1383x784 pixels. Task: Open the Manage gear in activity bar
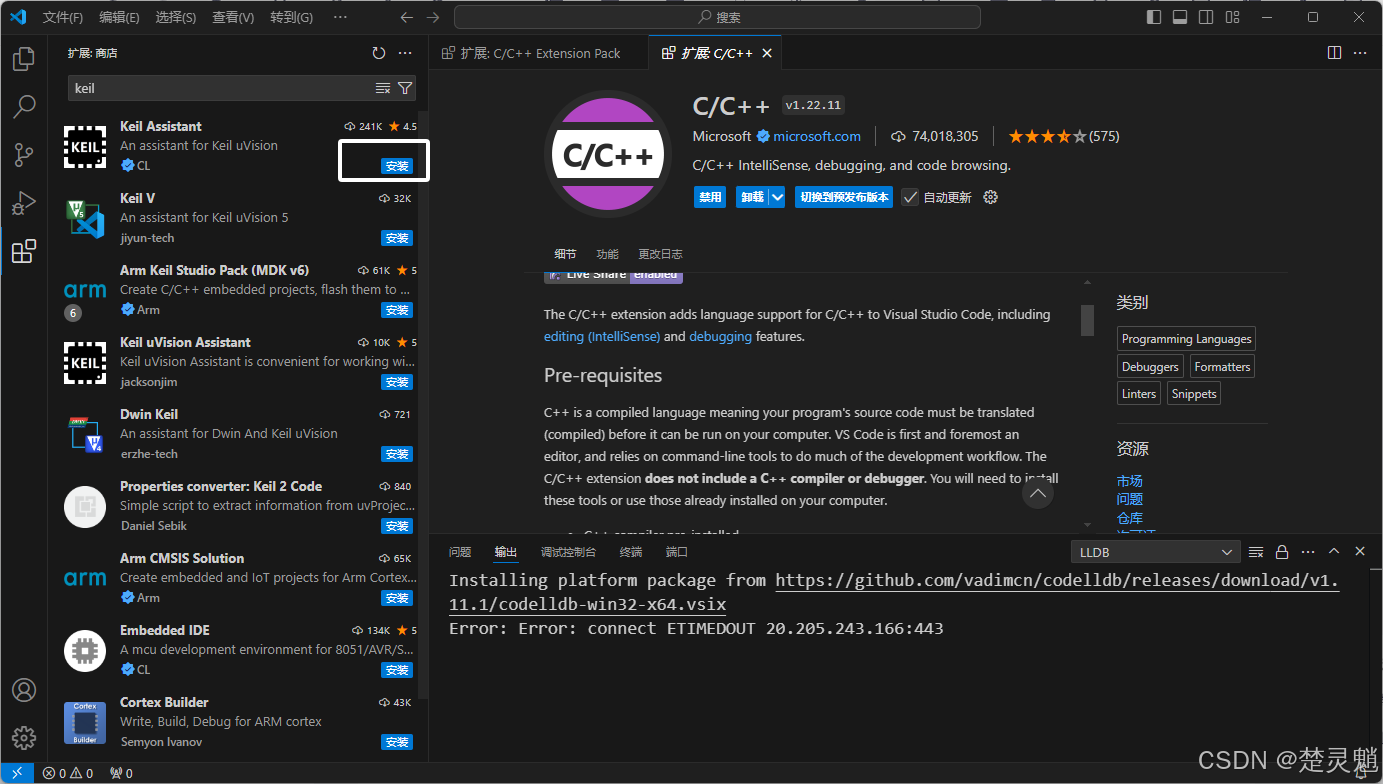24,738
